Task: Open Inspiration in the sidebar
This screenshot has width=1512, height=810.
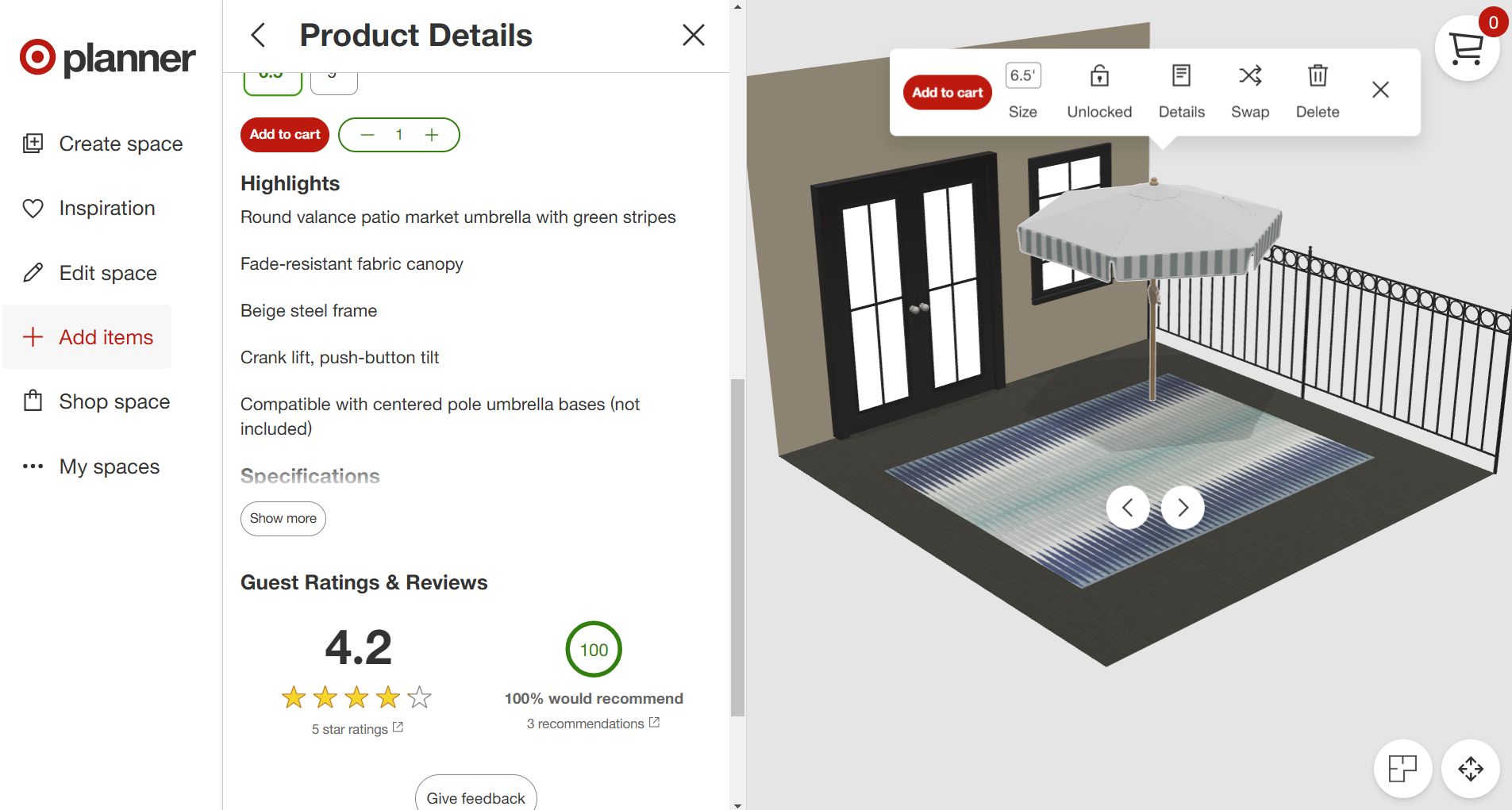Action: (x=88, y=208)
